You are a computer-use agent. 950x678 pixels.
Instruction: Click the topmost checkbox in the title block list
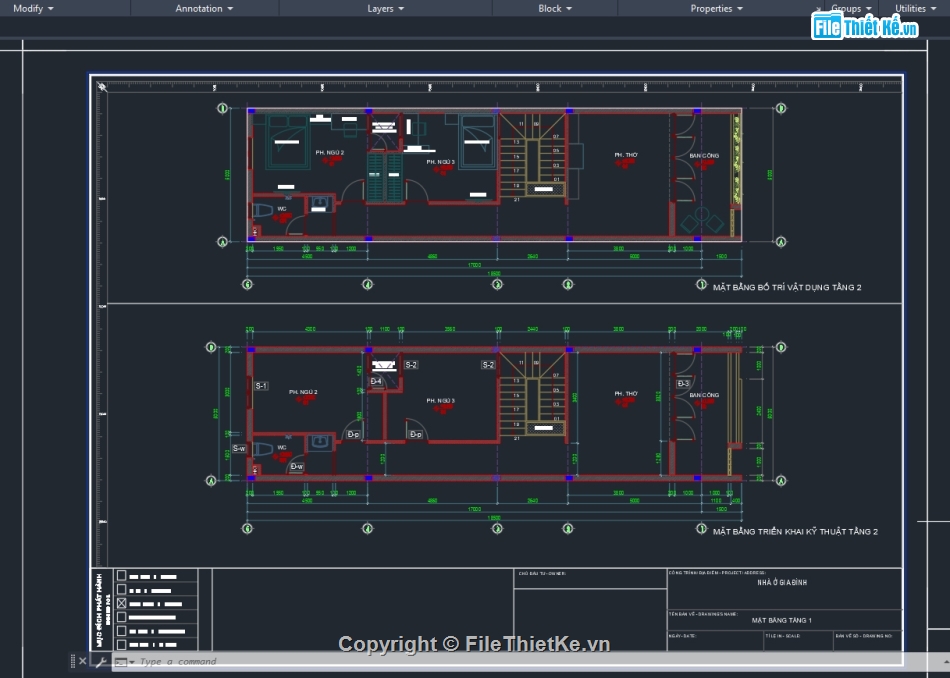(x=122, y=576)
